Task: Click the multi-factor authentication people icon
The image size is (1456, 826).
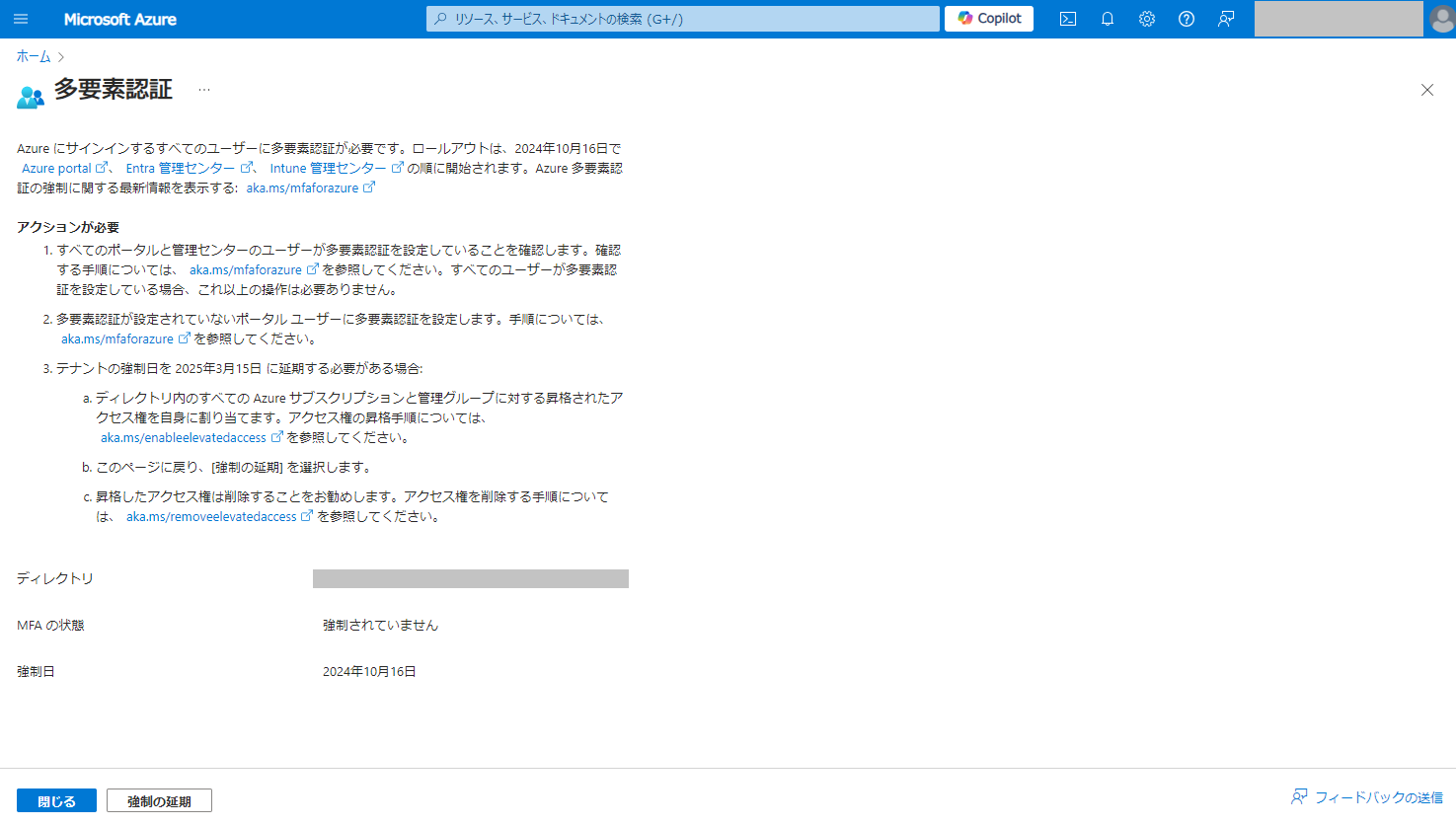Action: click(30, 90)
